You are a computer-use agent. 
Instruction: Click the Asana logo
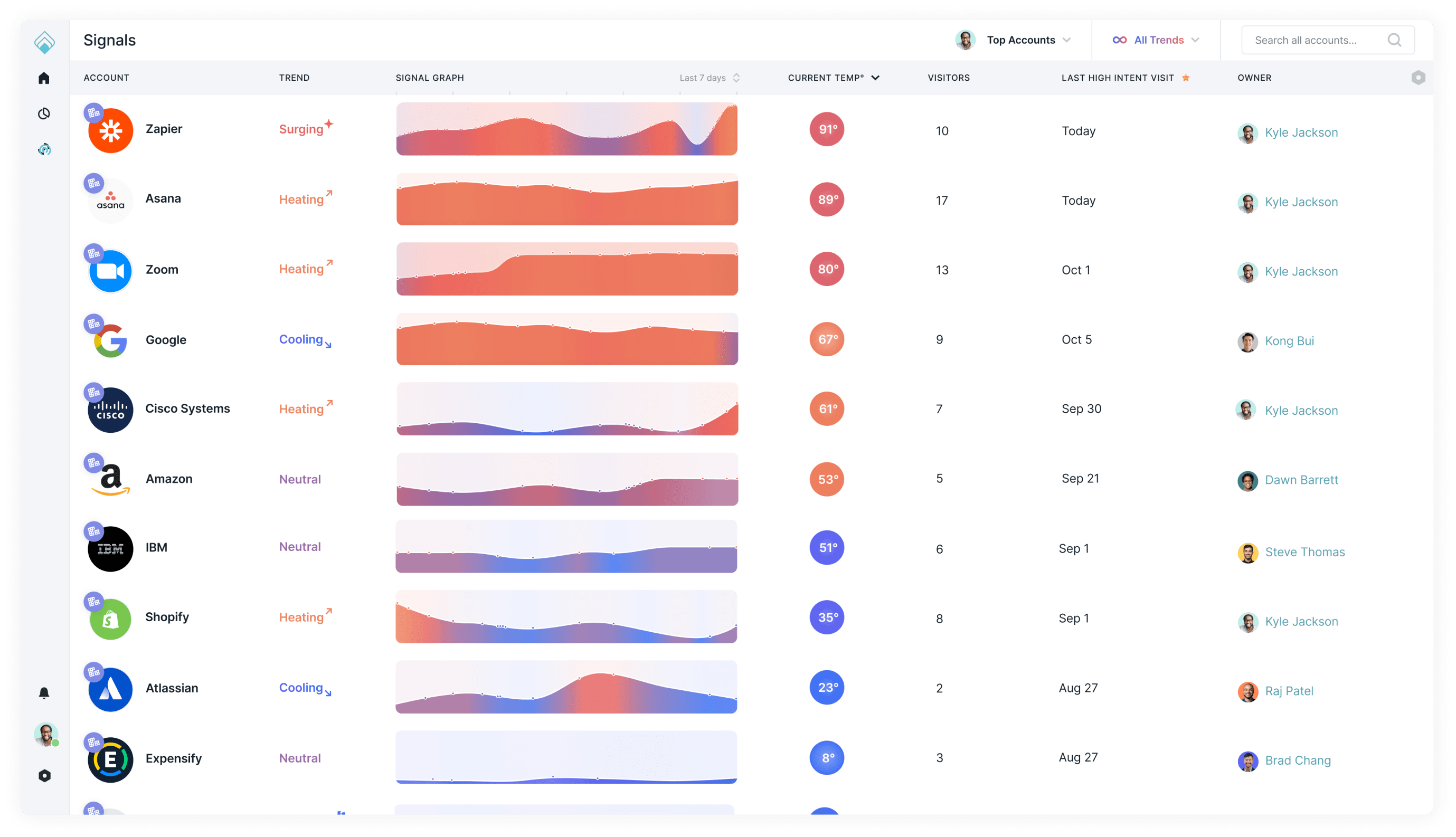coord(110,201)
